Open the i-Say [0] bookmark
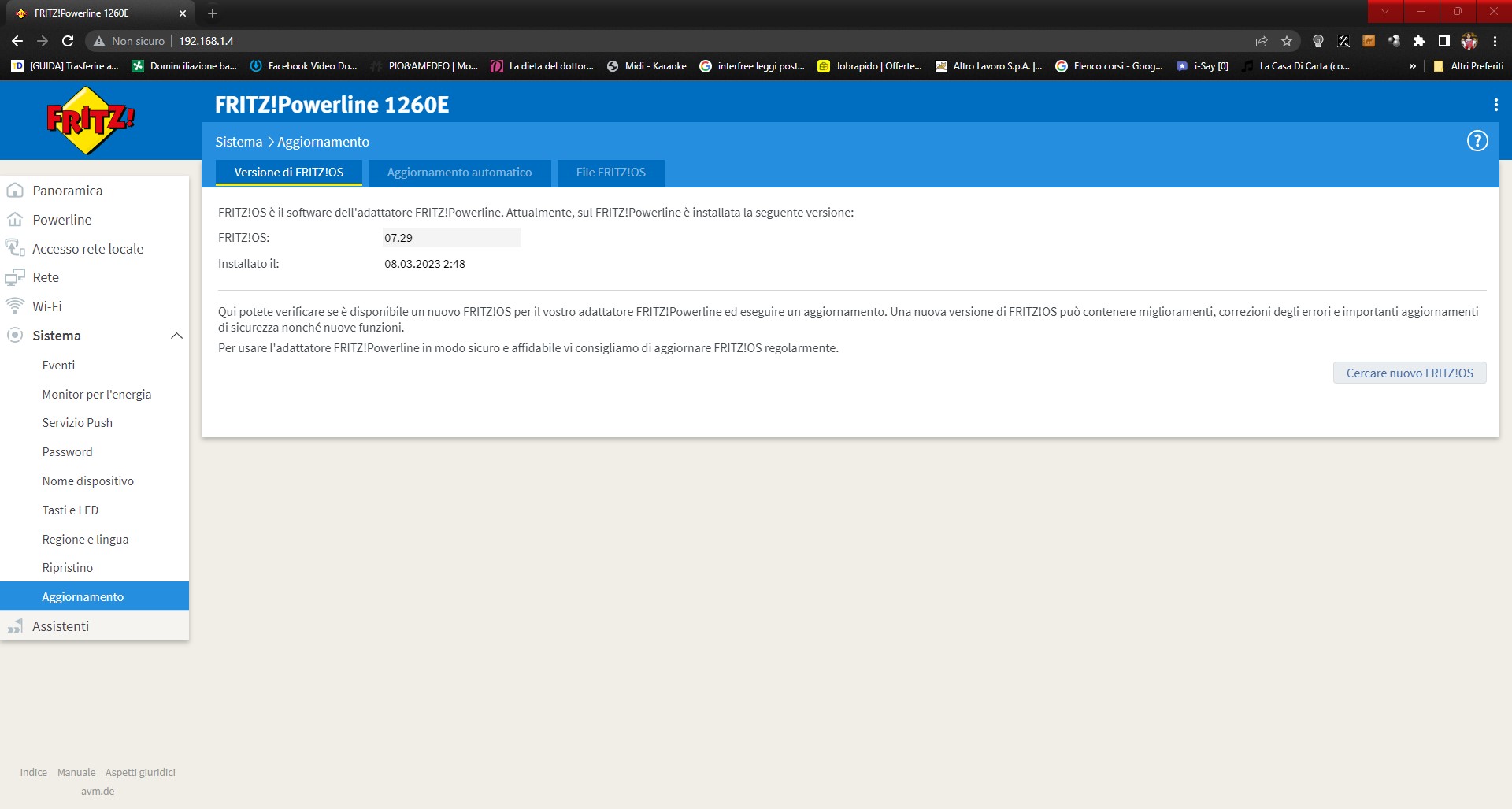Screen dimensions: 1512x809 [x=1203, y=66]
